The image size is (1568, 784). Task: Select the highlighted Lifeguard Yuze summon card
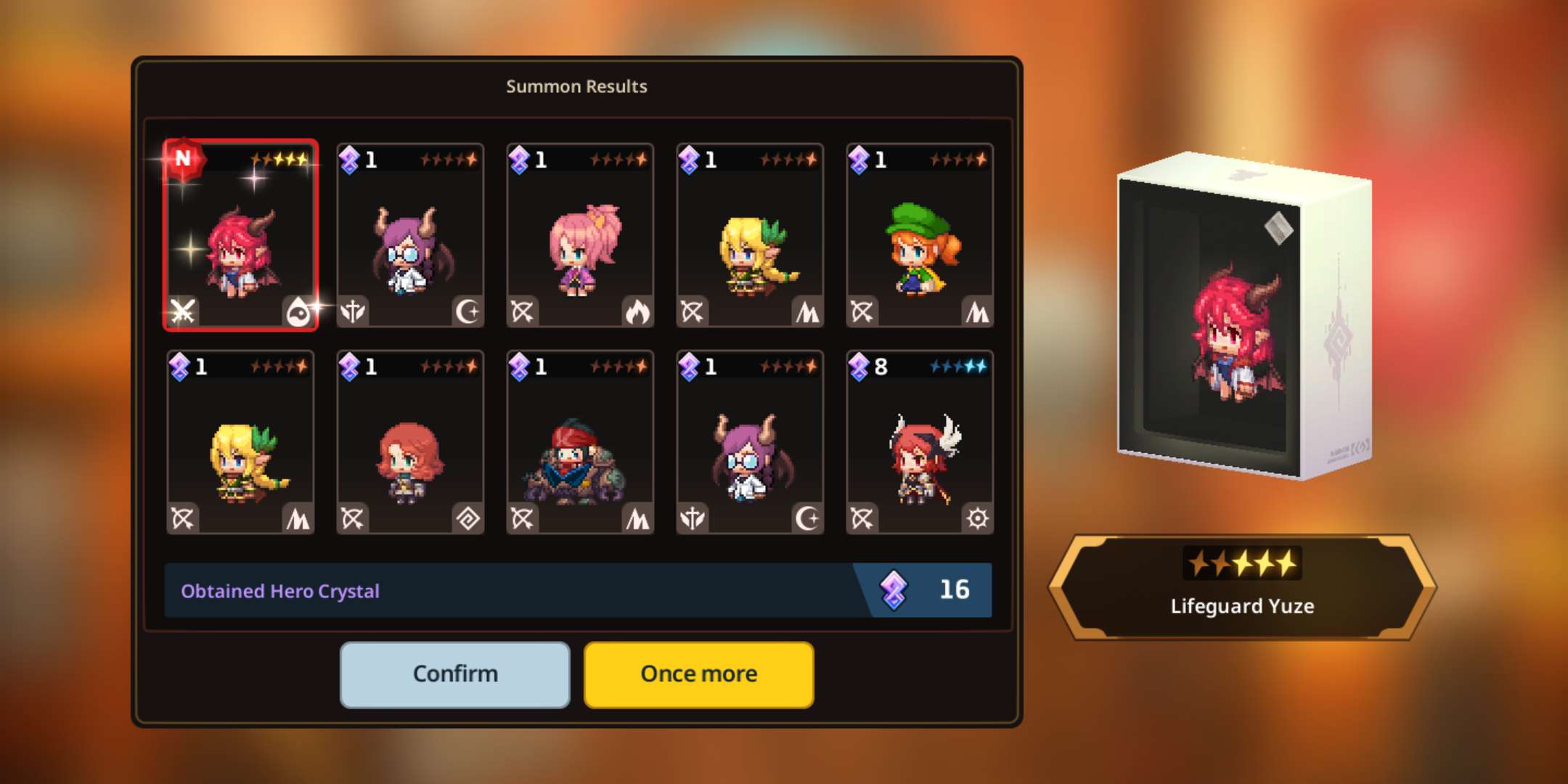click(240, 235)
